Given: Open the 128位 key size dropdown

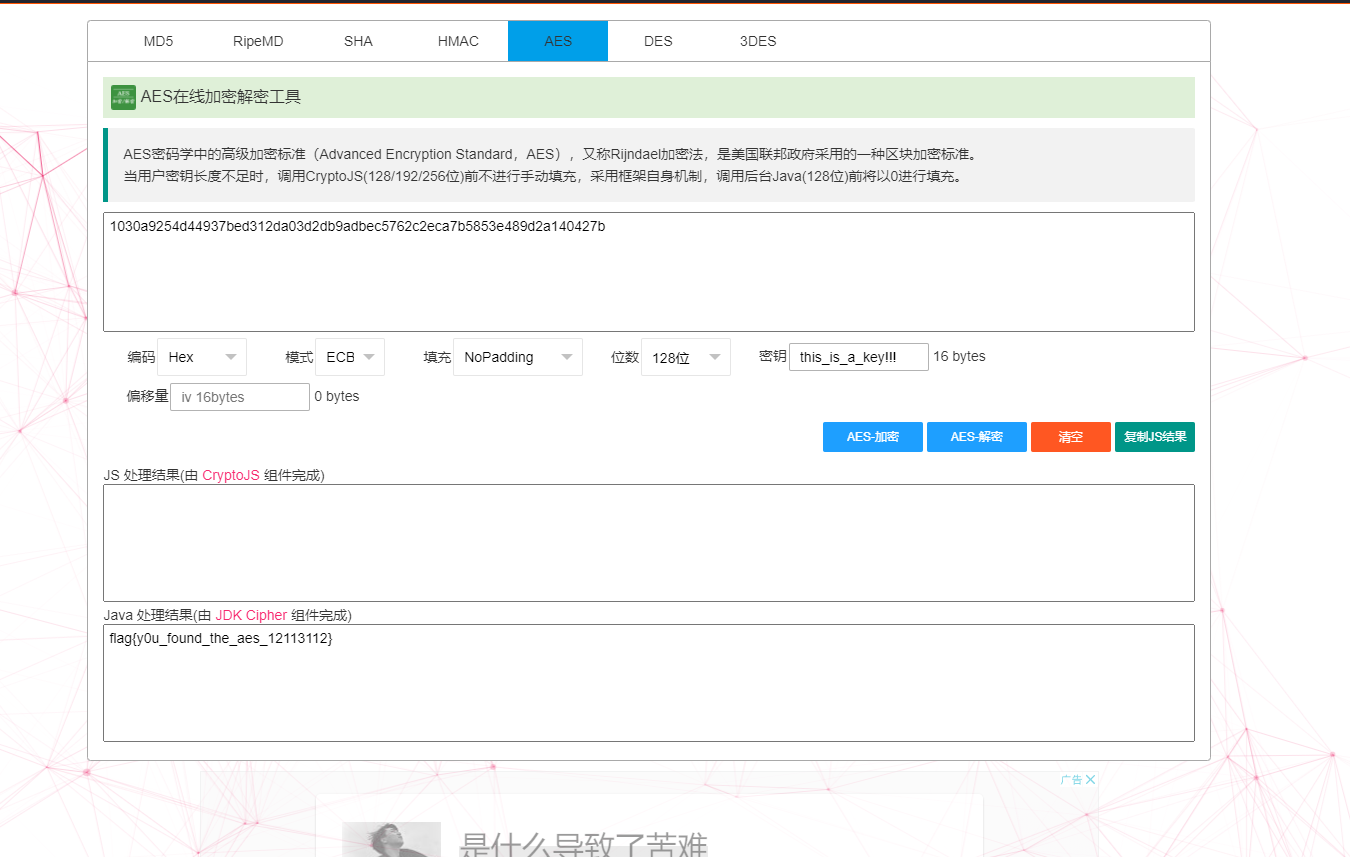Looking at the screenshot, I should pos(686,357).
